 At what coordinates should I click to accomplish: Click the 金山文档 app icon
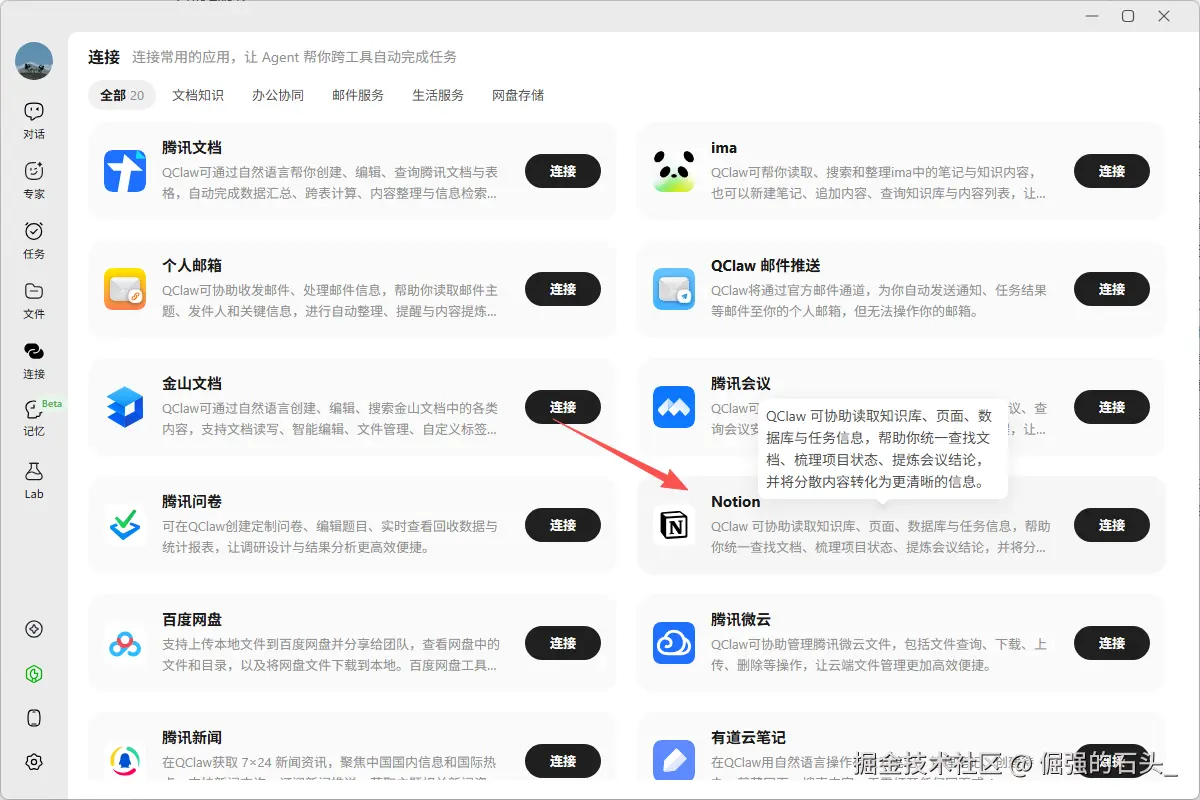[x=125, y=407]
